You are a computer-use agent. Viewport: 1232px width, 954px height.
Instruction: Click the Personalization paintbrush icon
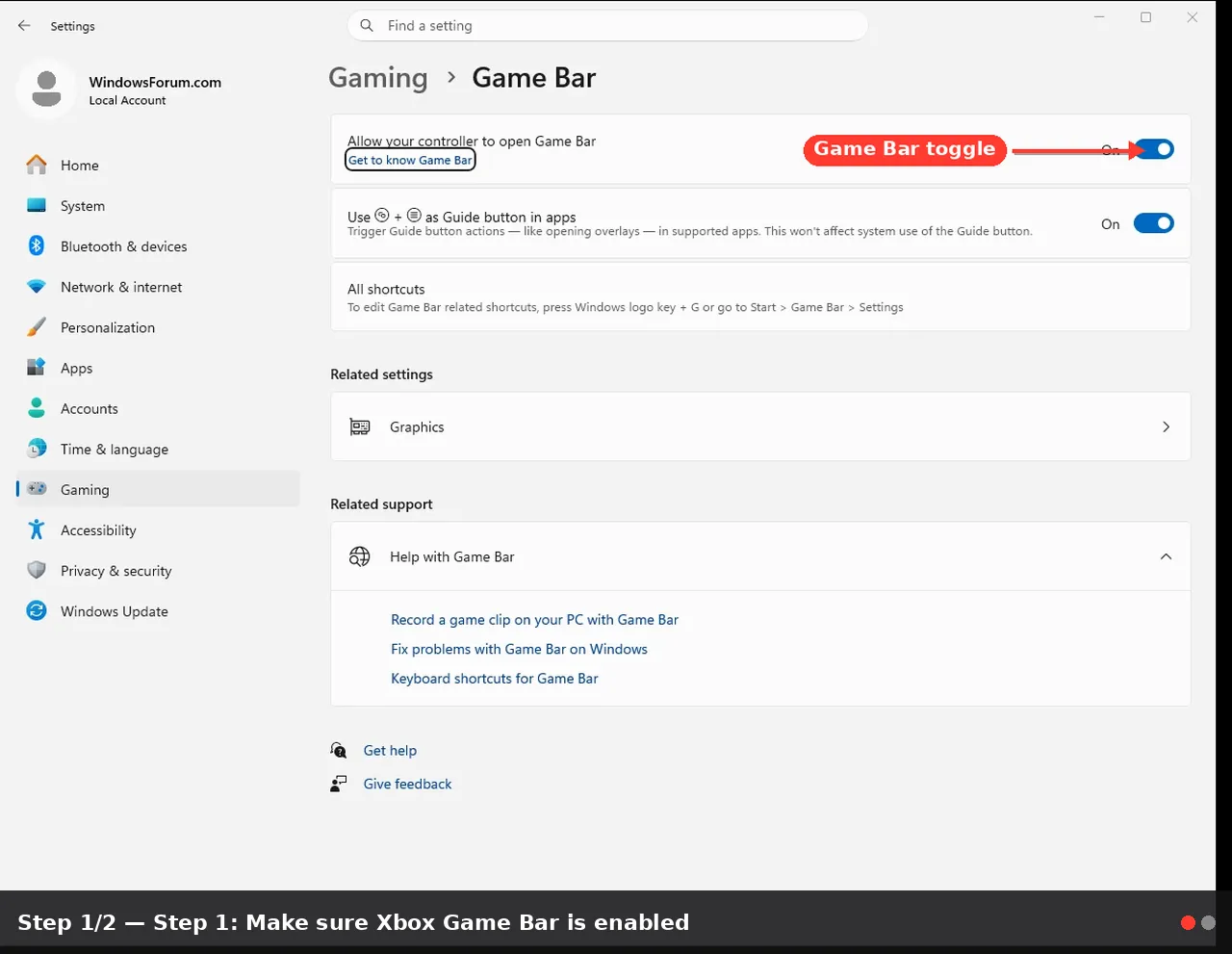click(37, 327)
